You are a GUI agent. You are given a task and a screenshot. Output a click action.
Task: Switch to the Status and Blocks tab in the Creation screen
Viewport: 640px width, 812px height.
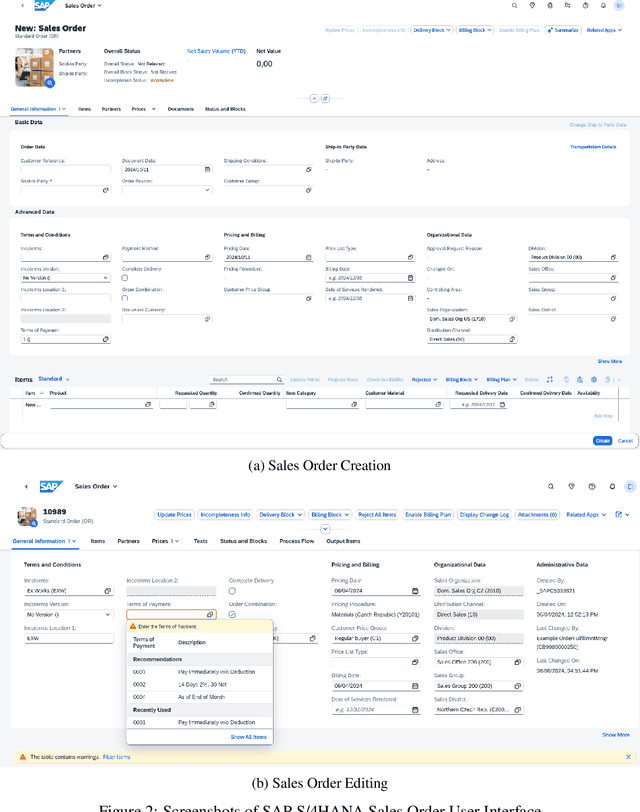click(225, 109)
